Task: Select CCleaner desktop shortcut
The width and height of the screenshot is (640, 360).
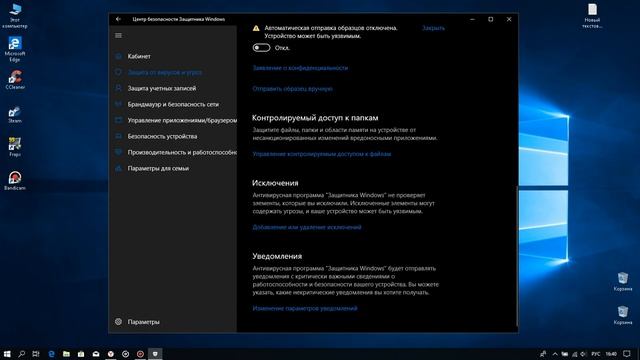Action: 15,80
